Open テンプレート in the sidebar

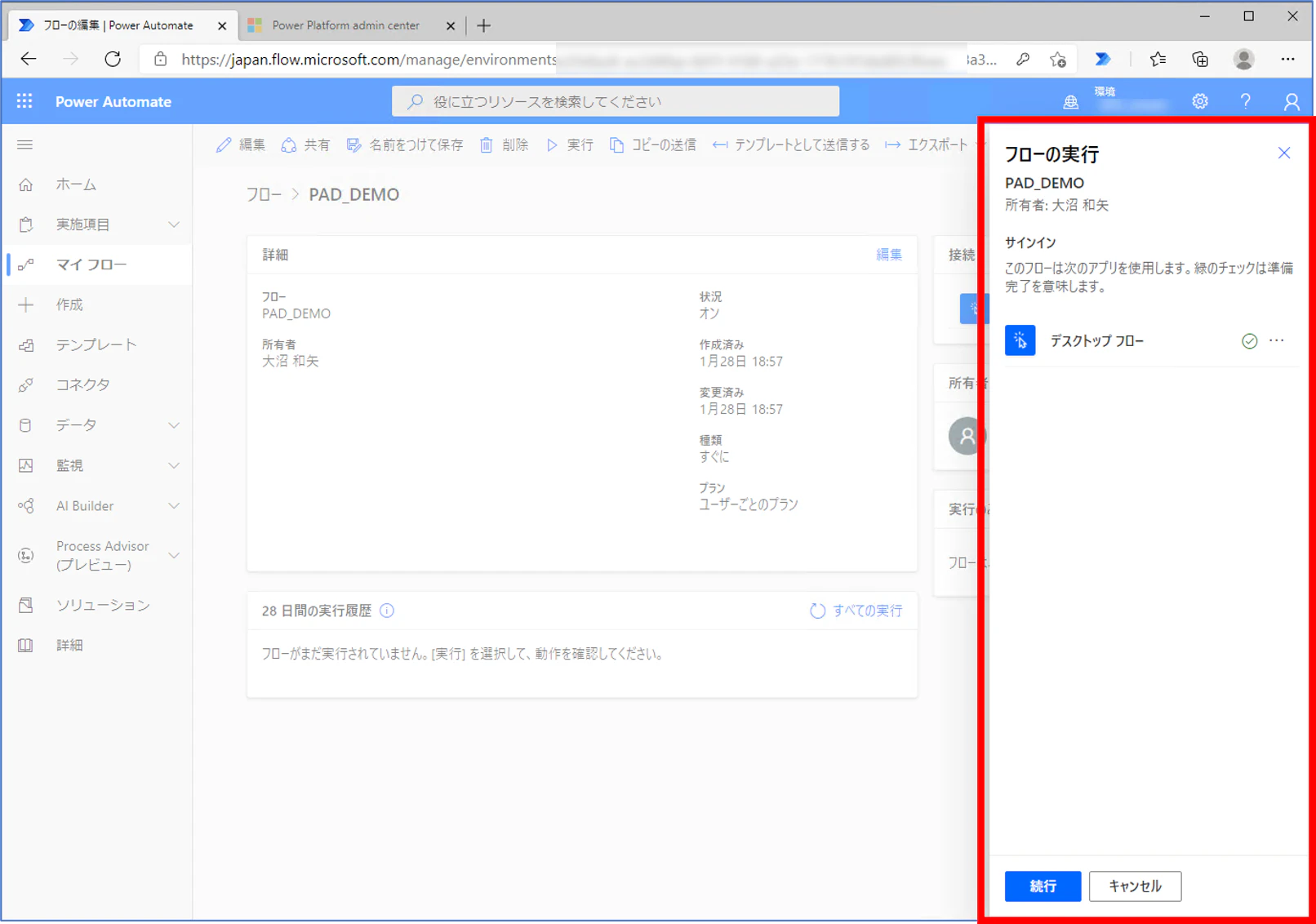click(x=97, y=344)
